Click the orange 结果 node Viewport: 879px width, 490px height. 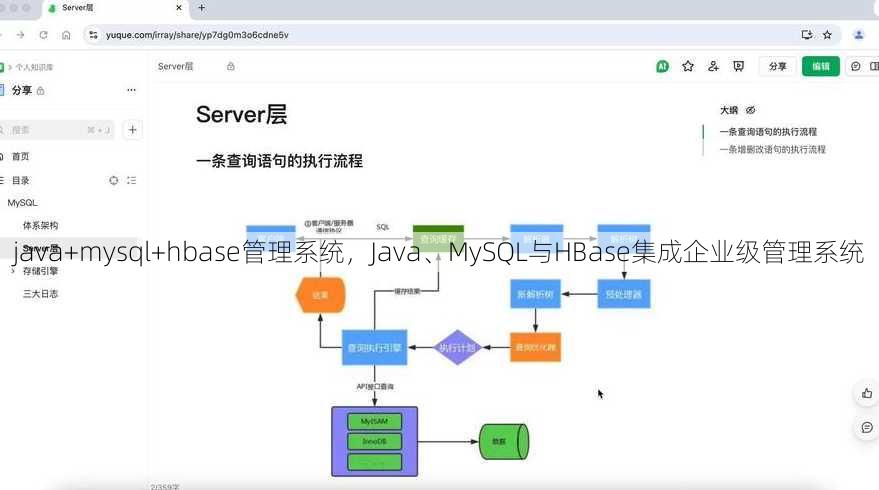pyautogui.click(x=320, y=295)
